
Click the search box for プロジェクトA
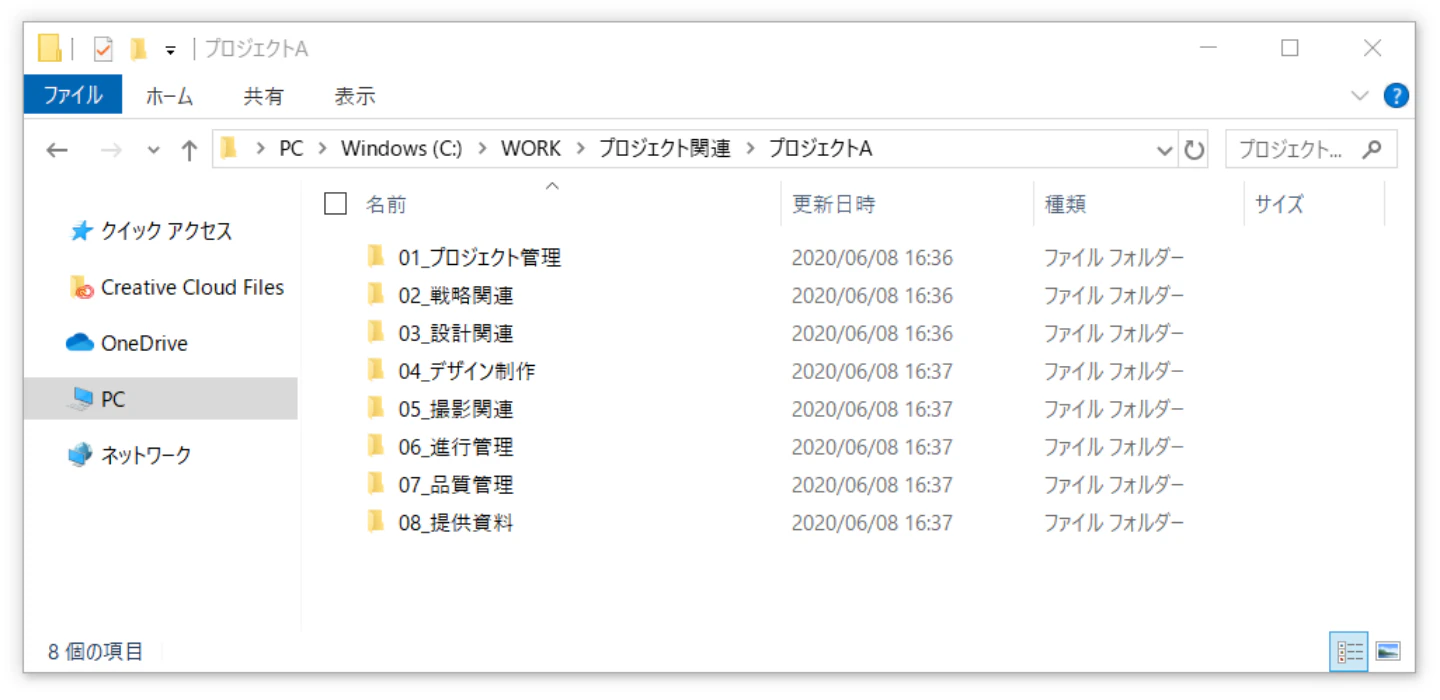[1311, 149]
